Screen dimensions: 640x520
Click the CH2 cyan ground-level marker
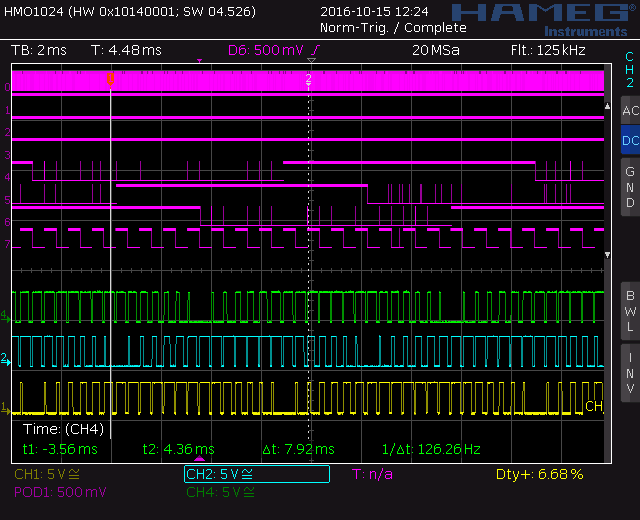coord(5,359)
